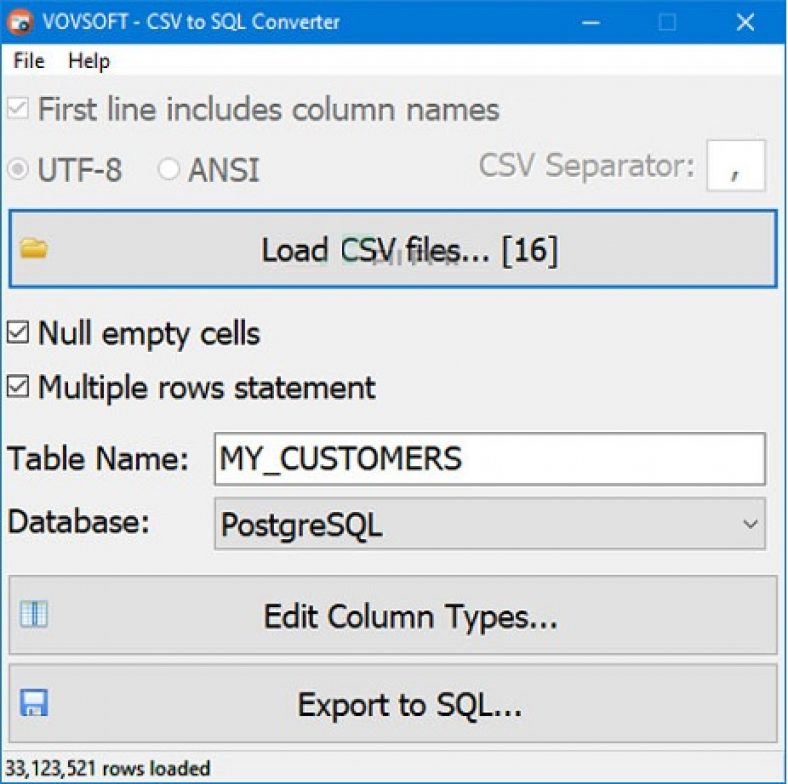Toggle First line includes column names
Image resolution: width=788 pixels, height=784 pixels.
point(18,109)
